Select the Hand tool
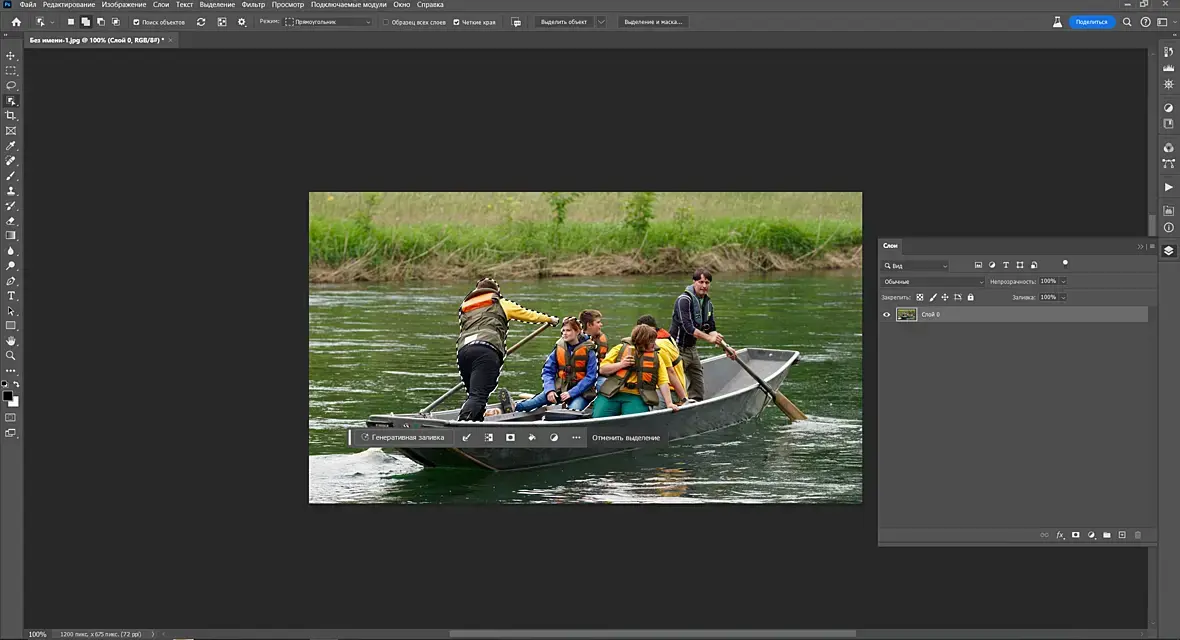 point(11,341)
